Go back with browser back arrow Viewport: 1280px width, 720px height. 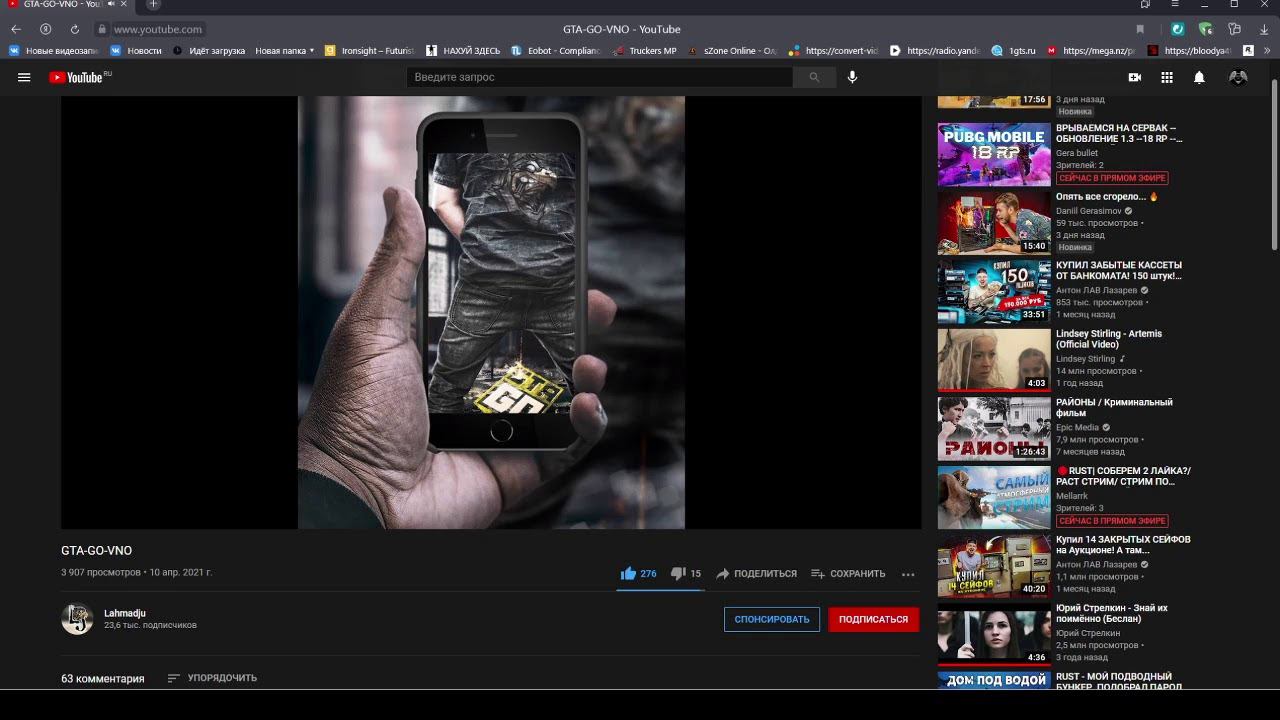[16, 29]
